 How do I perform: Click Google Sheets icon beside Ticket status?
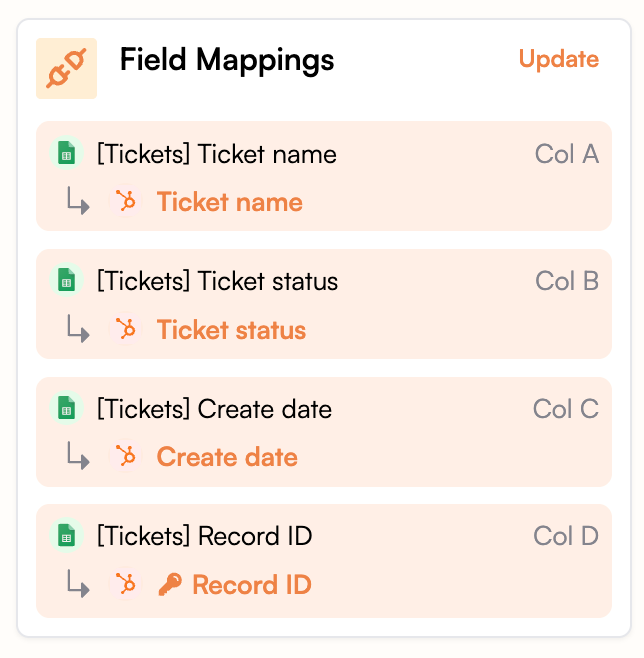point(66,282)
